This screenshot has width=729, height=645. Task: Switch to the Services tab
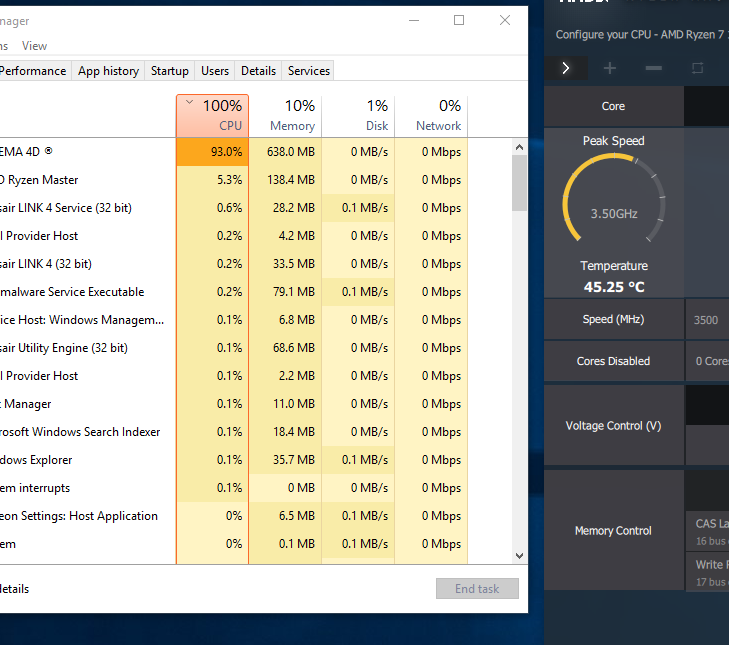coord(308,71)
